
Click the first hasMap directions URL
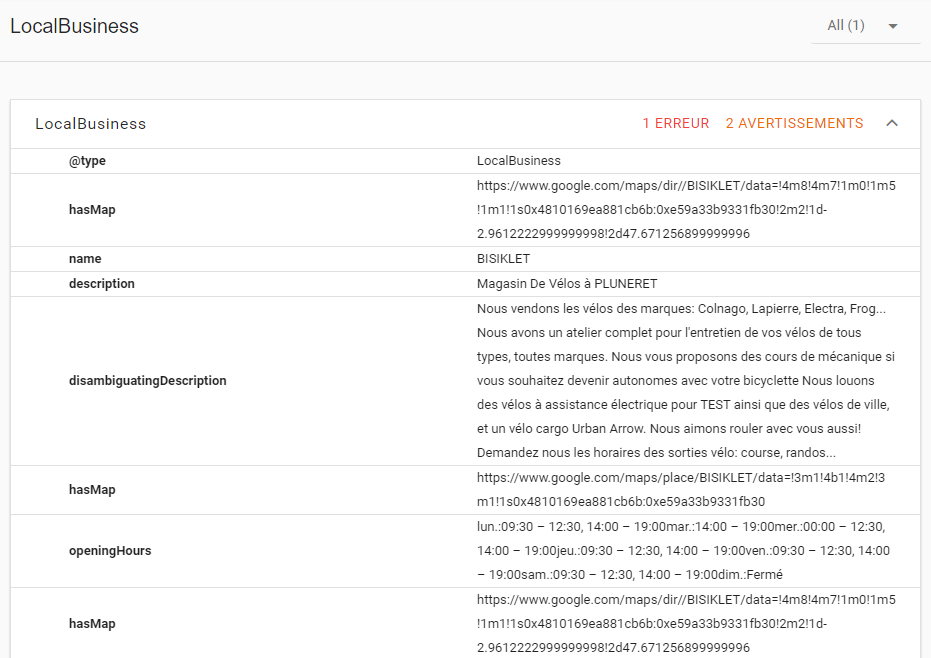pyautogui.click(x=686, y=210)
